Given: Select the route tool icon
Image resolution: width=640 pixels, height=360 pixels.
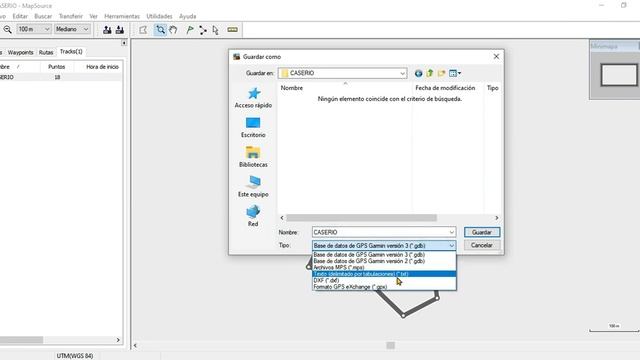Looking at the screenshot, I should click(202, 29).
